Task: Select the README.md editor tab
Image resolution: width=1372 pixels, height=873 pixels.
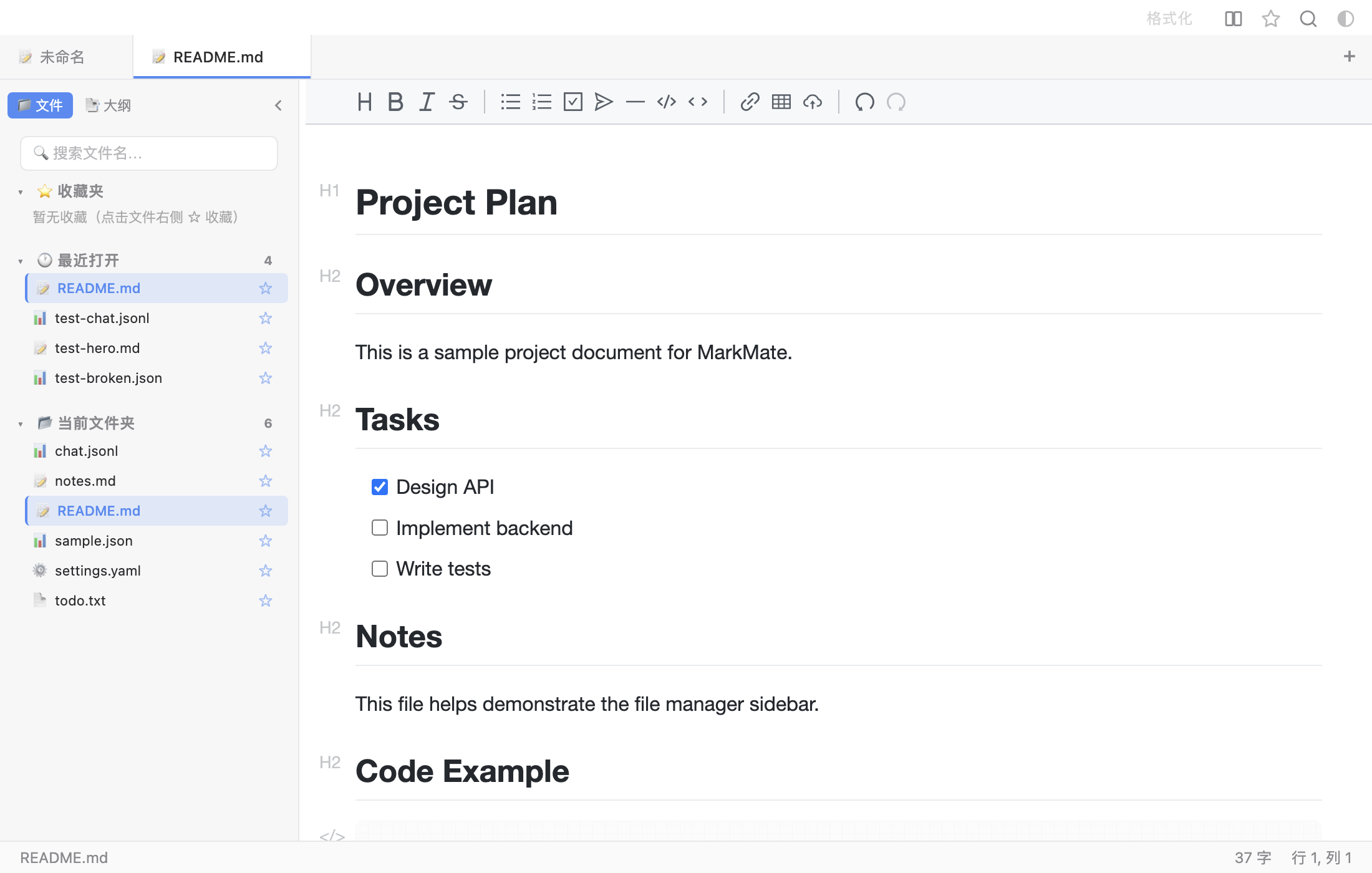Action: click(222, 57)
